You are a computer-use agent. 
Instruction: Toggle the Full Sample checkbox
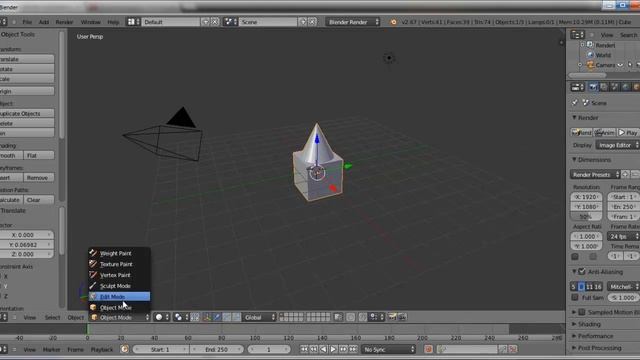pyautogui.click(x=575, y=298)
